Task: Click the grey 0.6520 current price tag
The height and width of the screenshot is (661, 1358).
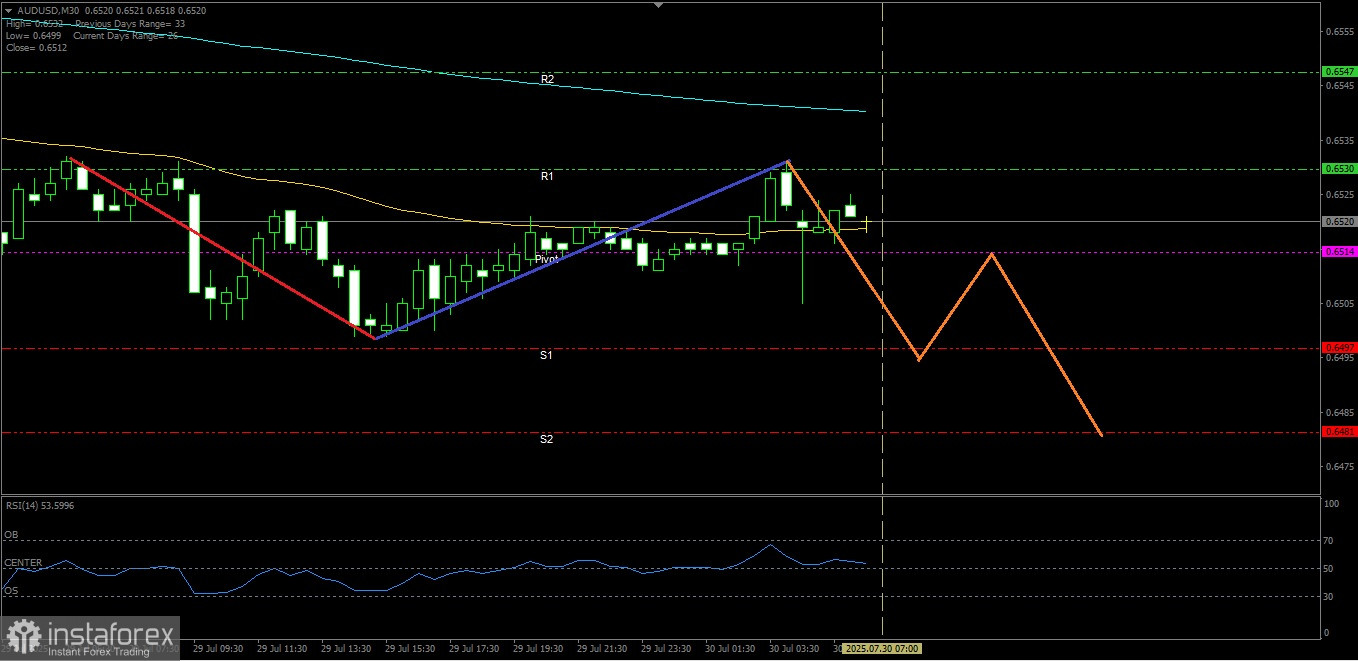Action: click(x=1339, y=221)
